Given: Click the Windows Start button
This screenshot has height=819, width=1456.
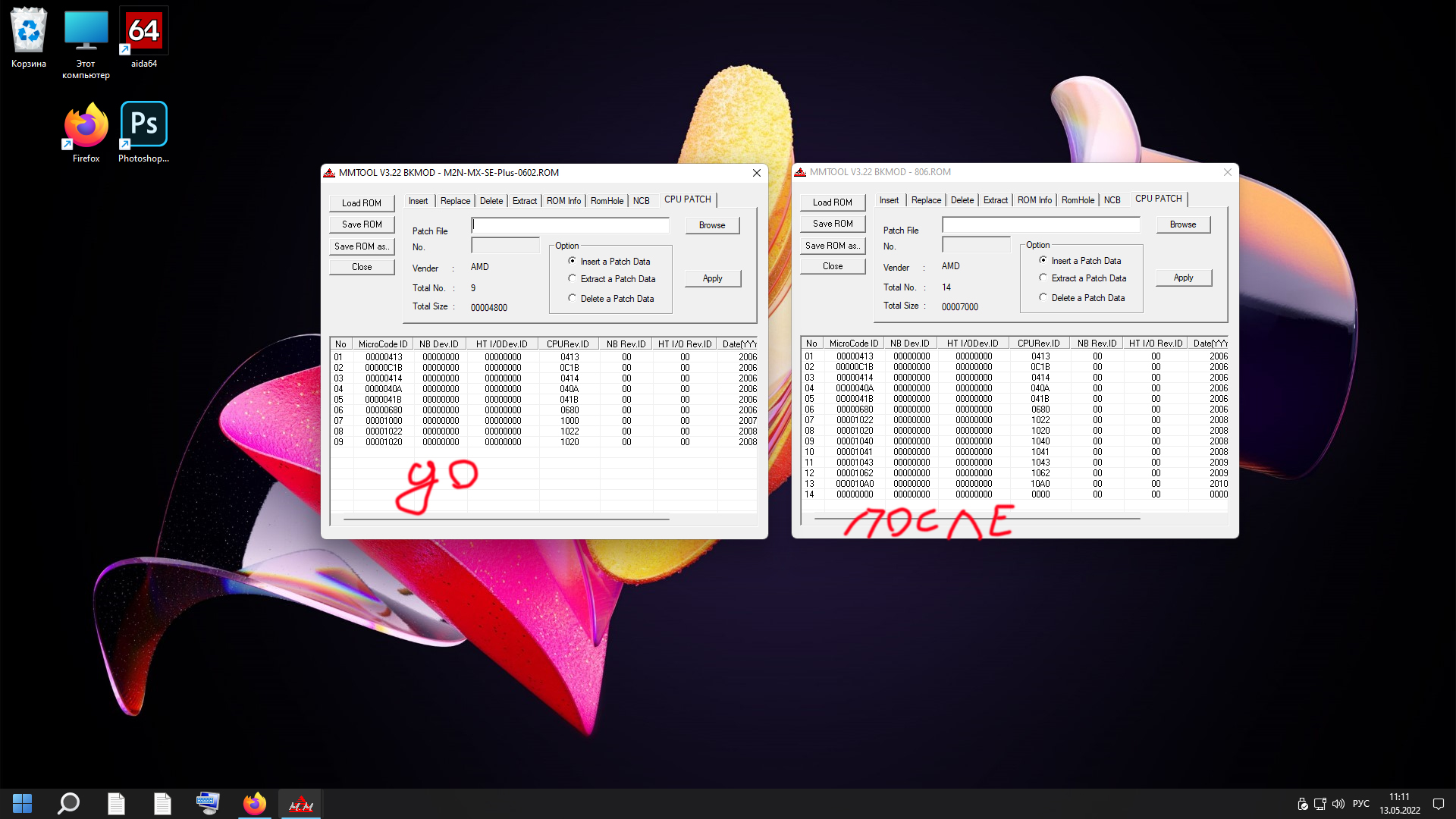Looking at the screenshot, I should click(x=22, y=803).
